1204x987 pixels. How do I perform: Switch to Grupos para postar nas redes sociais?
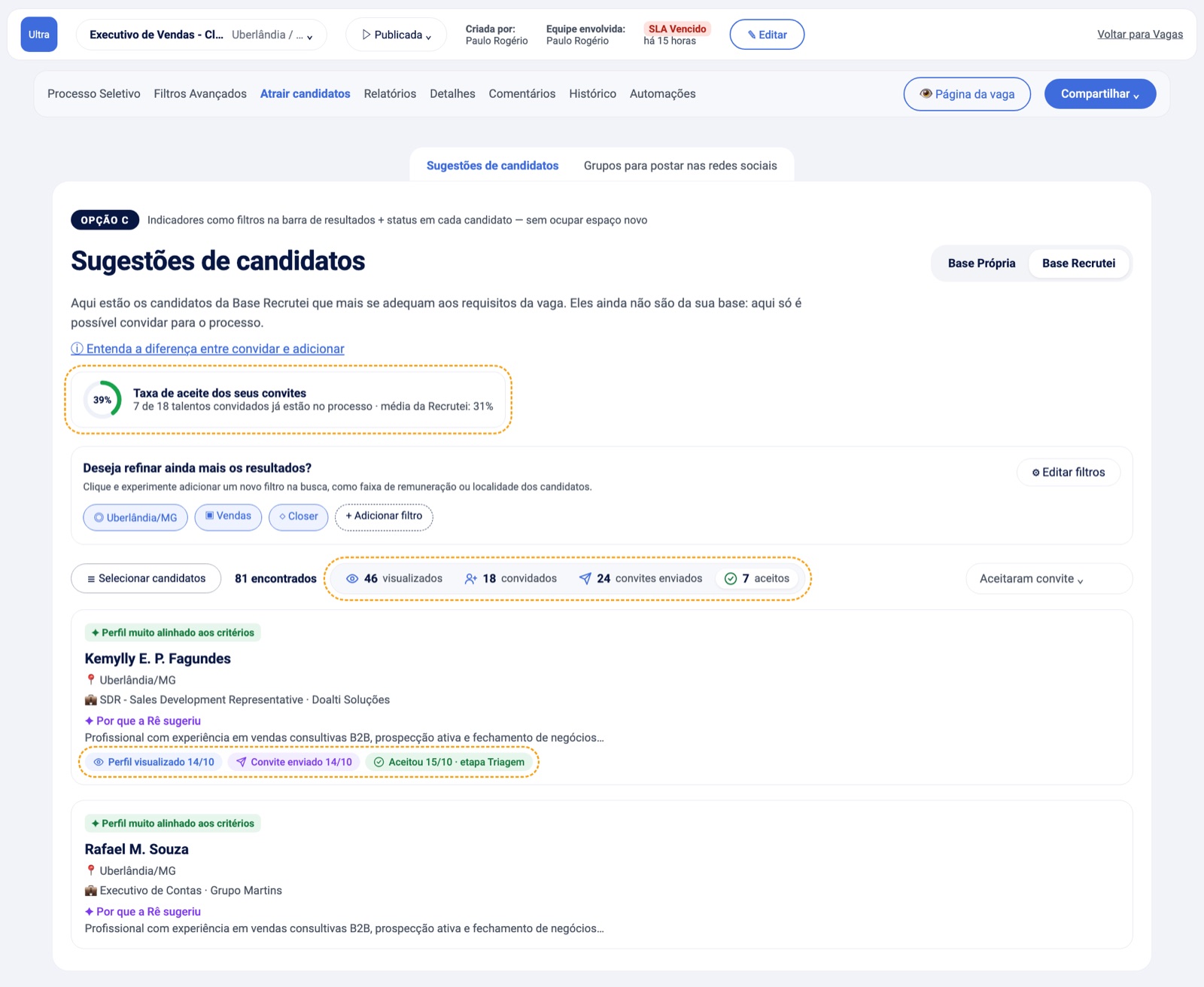tap(680, 166)
